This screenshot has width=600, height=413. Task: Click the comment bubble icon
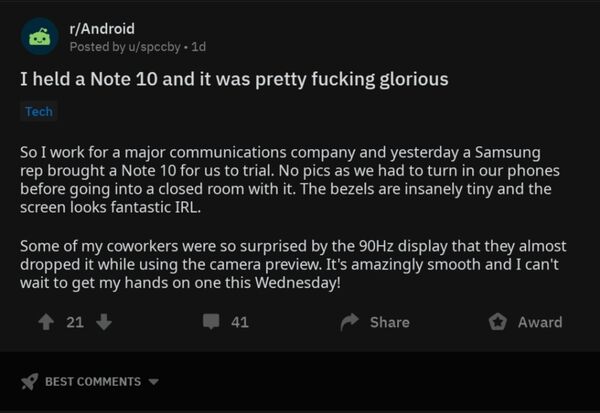tap(210, 322)
